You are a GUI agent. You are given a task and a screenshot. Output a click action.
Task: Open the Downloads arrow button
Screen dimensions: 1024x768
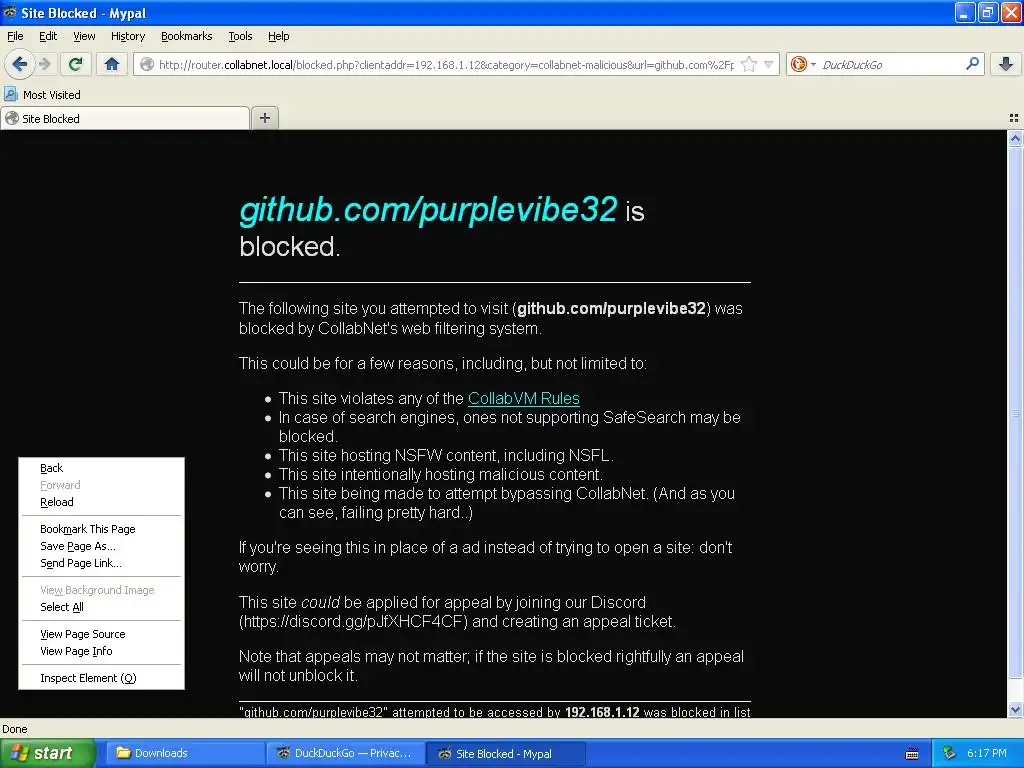[1006, 64]
